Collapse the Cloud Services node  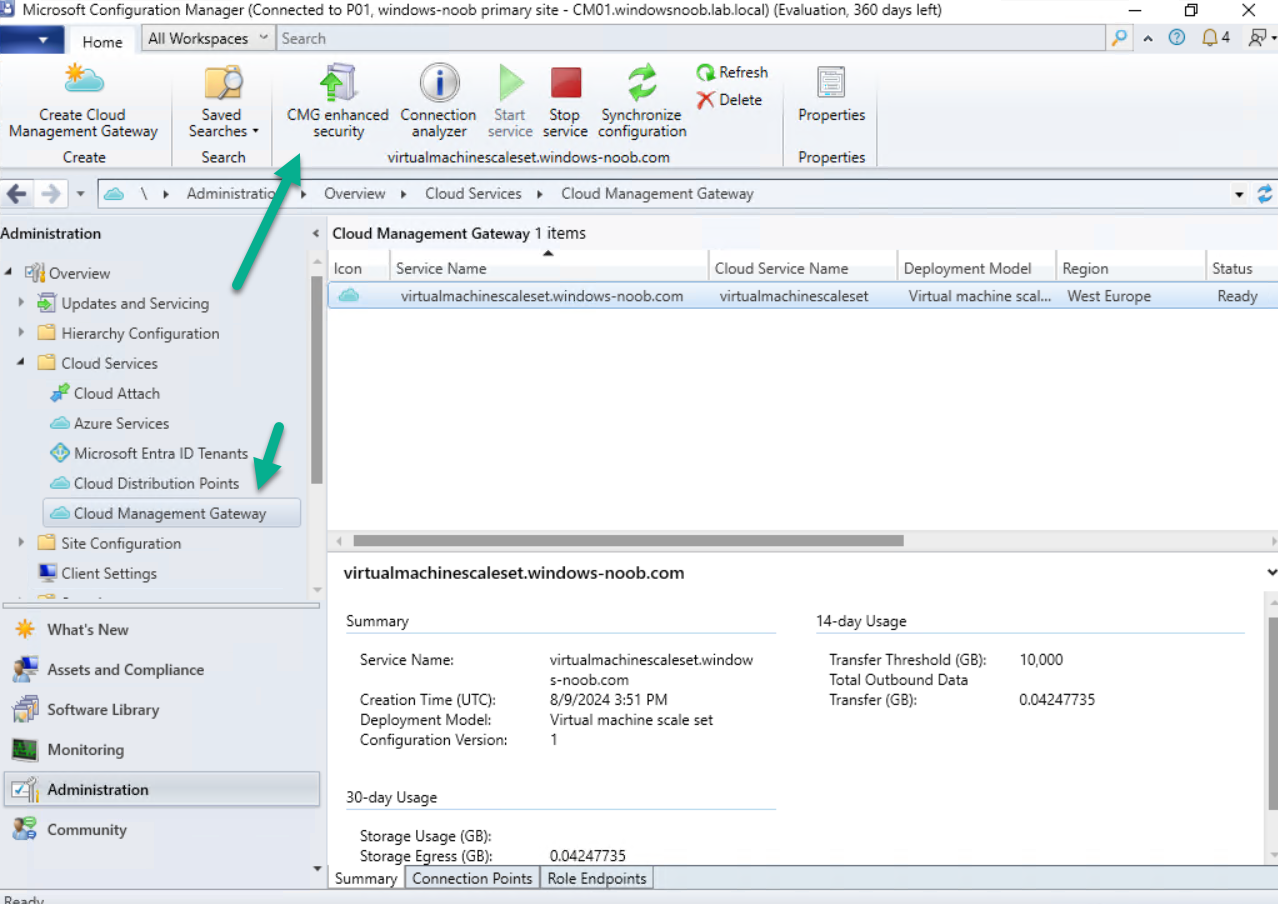21,363
